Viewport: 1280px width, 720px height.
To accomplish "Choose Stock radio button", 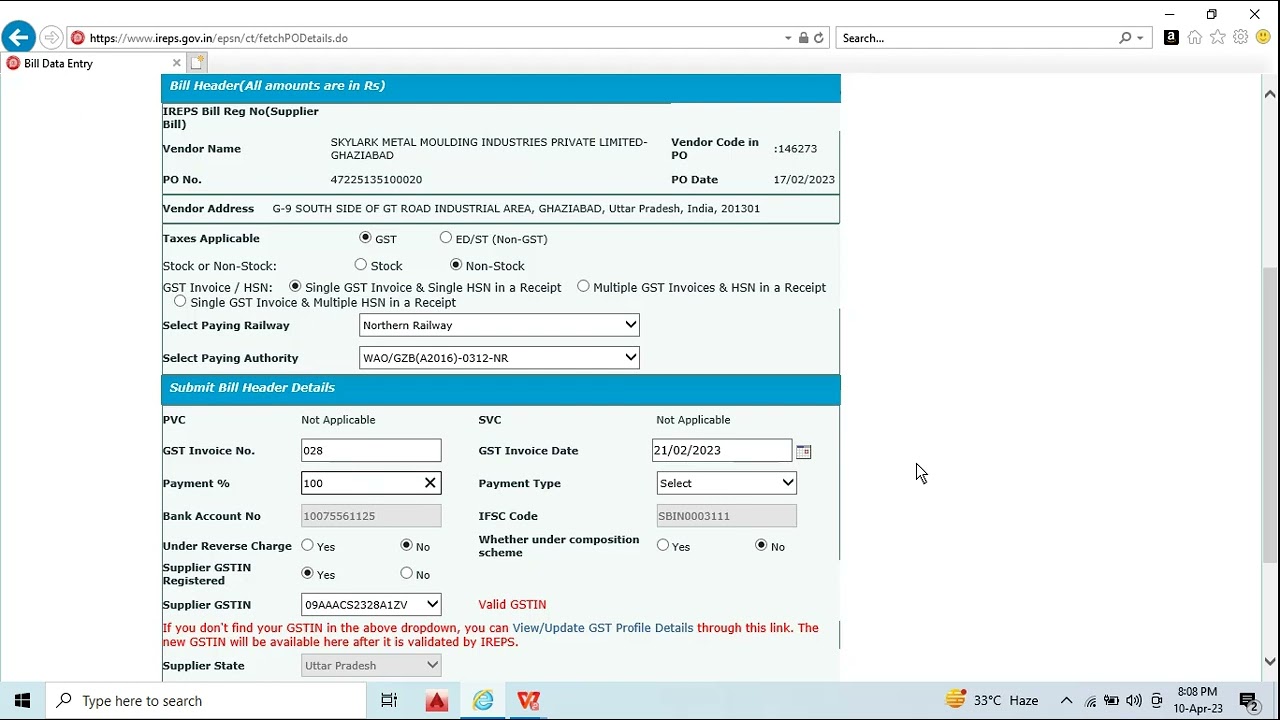I will pos(361,265).
